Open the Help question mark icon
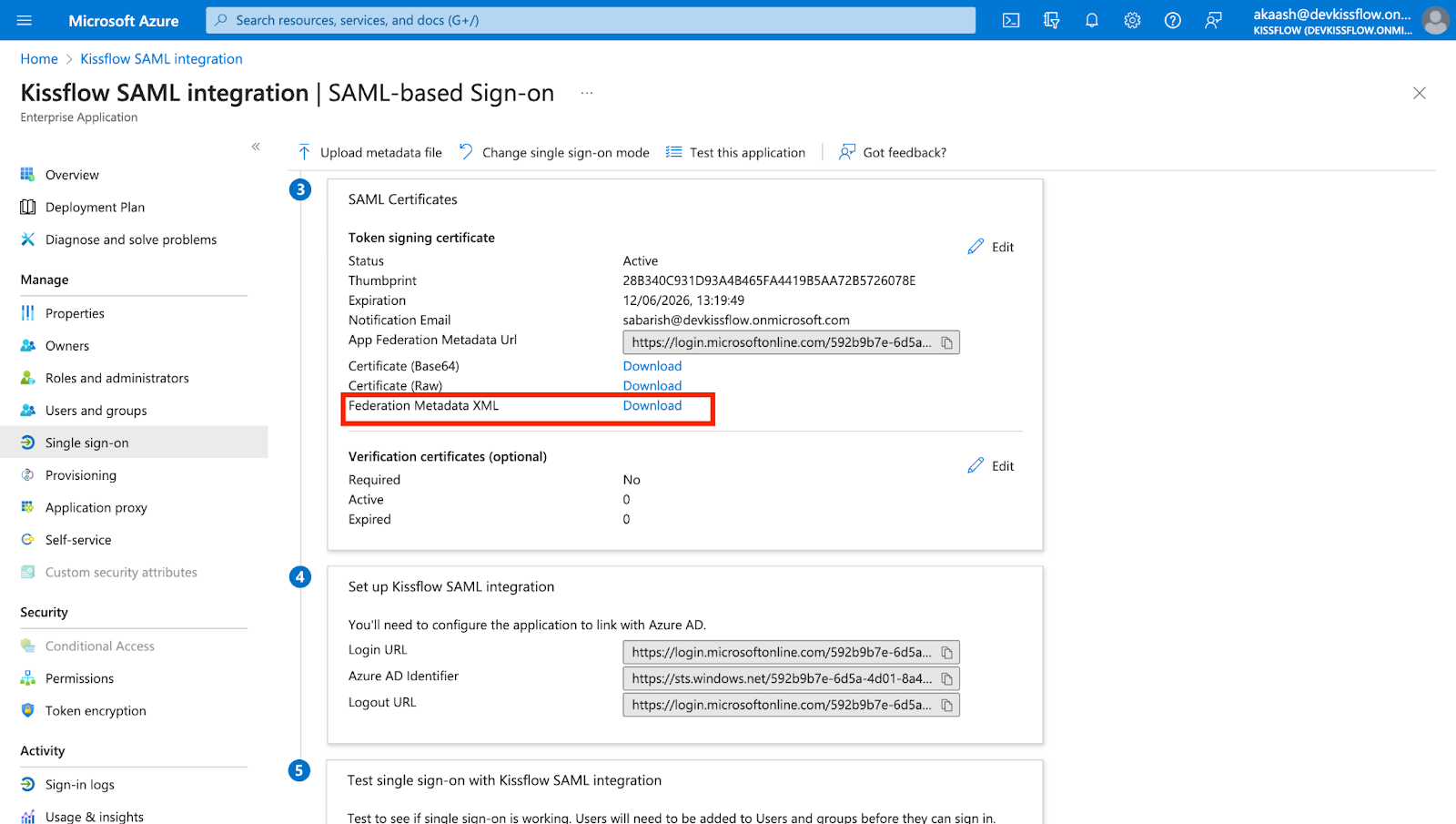This screenshot has width=1456, height=824. coord(1173,20)
